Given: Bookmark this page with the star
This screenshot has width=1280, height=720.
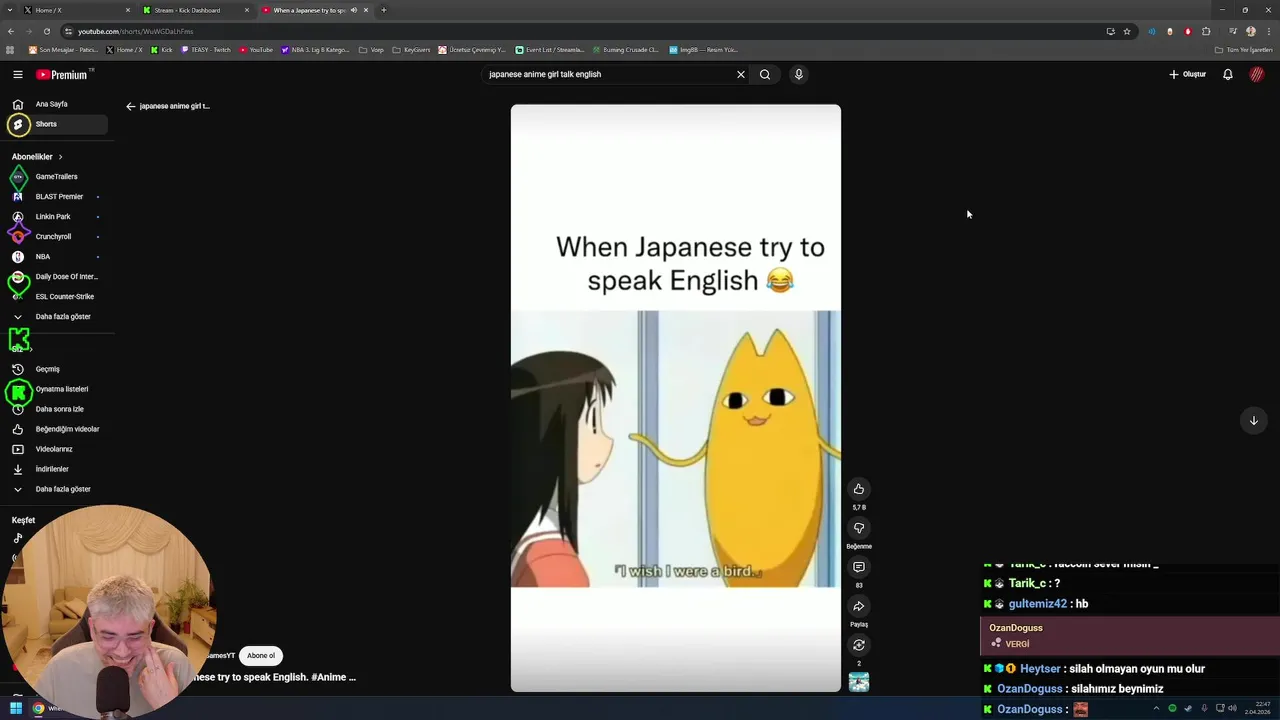Looking at the screenshot, I should 1127,31.
